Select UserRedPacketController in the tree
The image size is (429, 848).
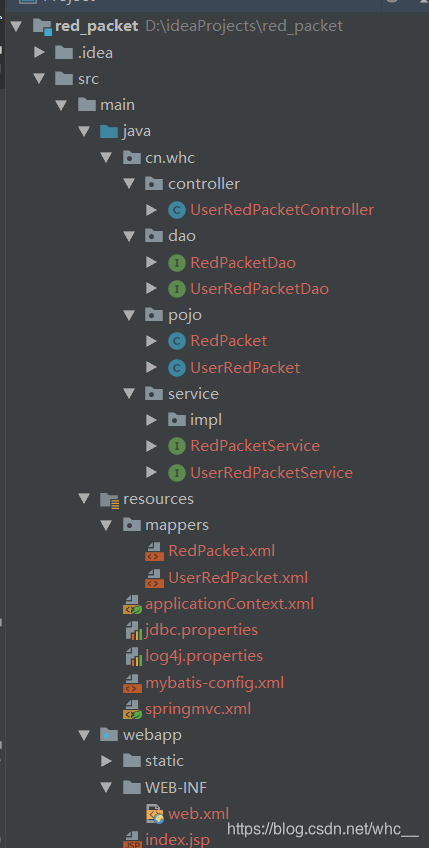pyautogui.click(x=282, y=210)
